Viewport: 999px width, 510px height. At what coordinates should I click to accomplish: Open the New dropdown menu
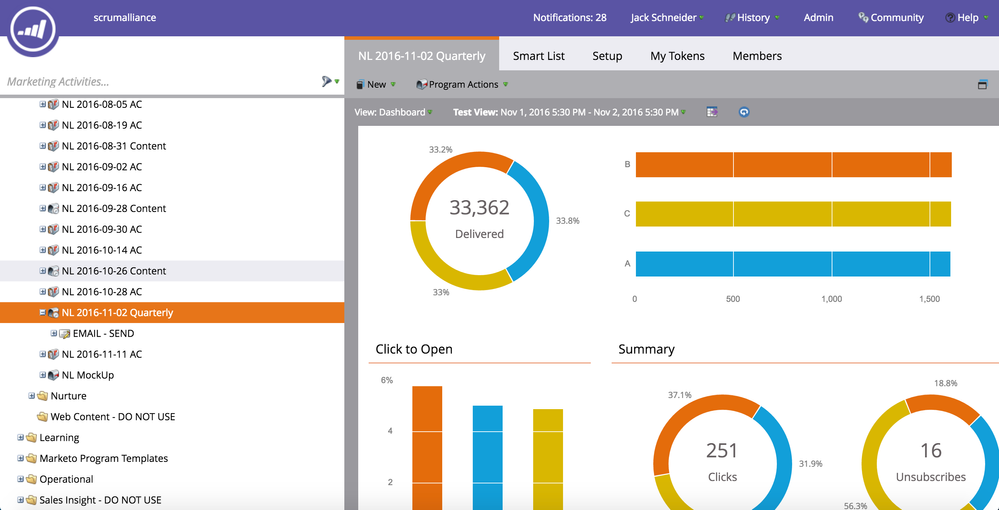pos(376,85)
